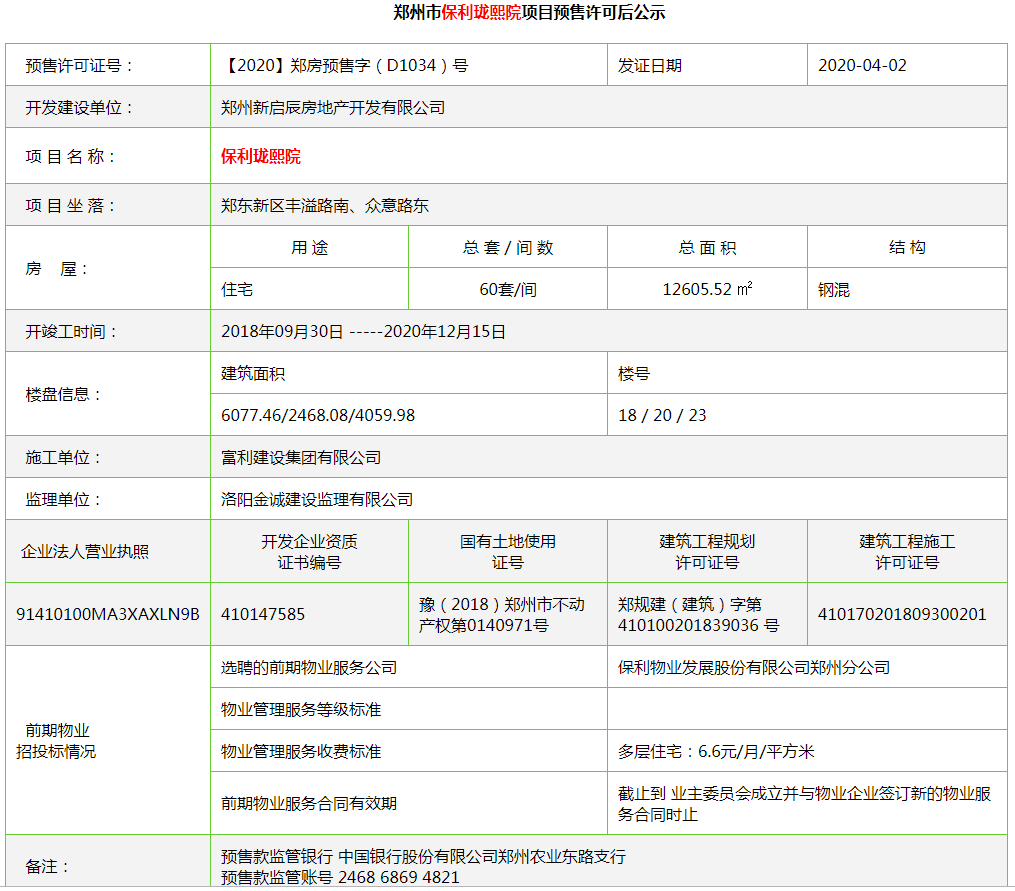Click 选聘的前期物业服务公司 row label
The image size is (1015, 891).
click(x=309, y=667)
